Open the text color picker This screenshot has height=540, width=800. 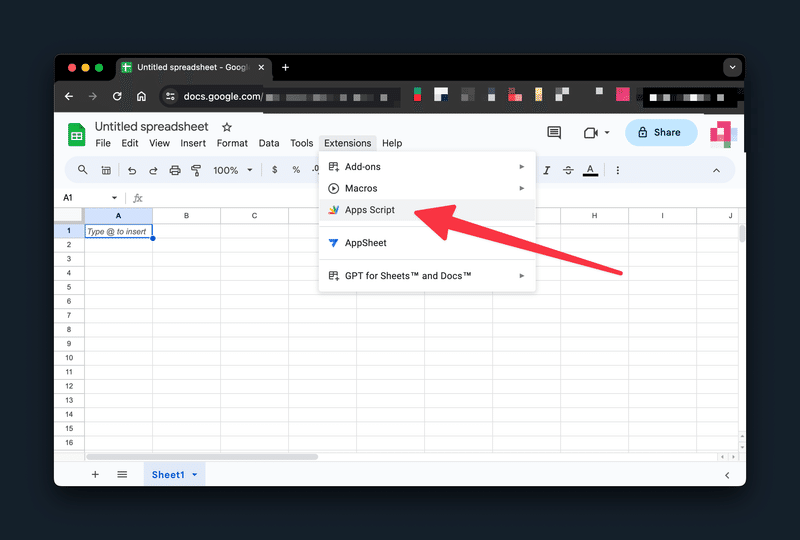(590, 170)
